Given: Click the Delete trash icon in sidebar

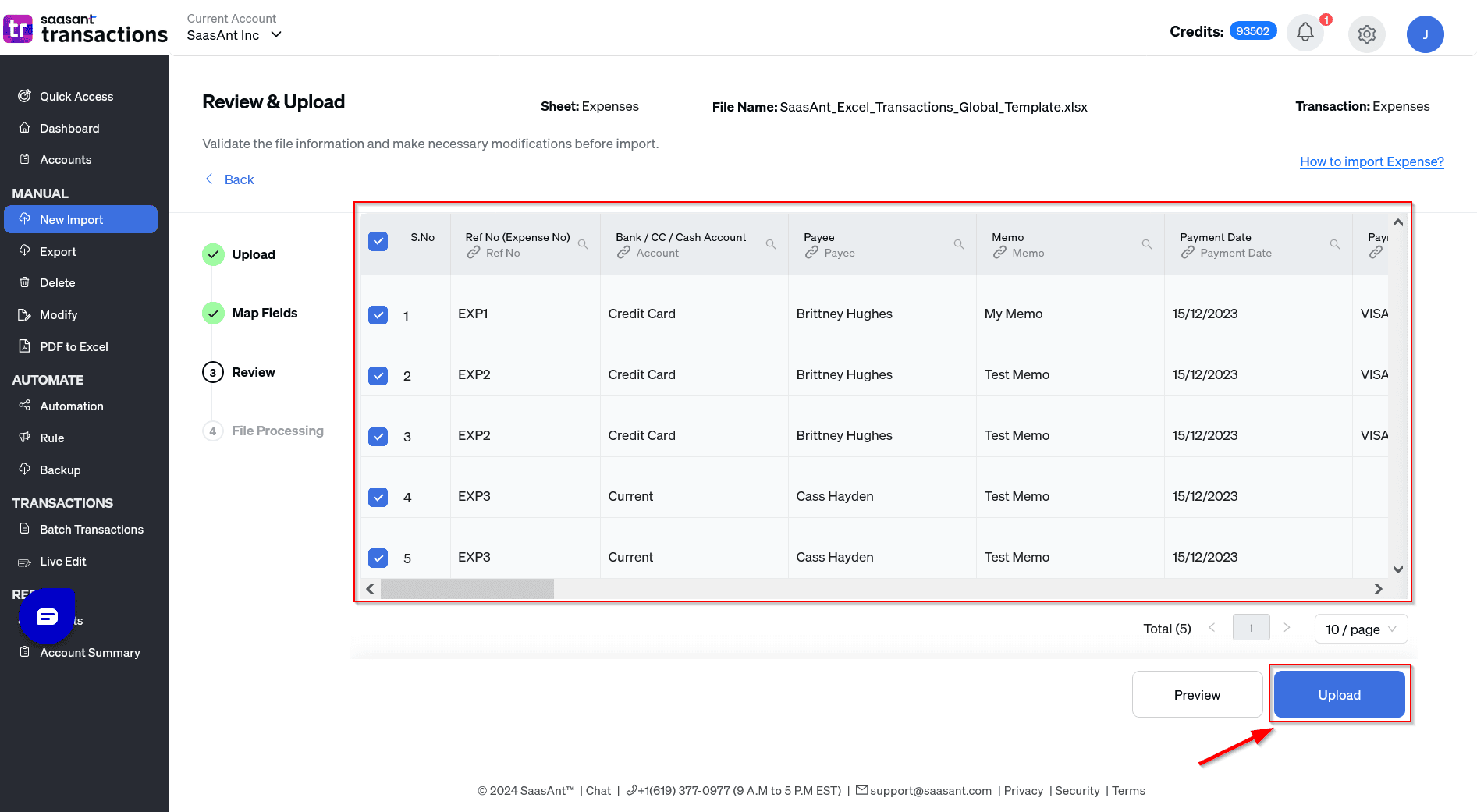Looking at the screenshot, I should (25, 282).
